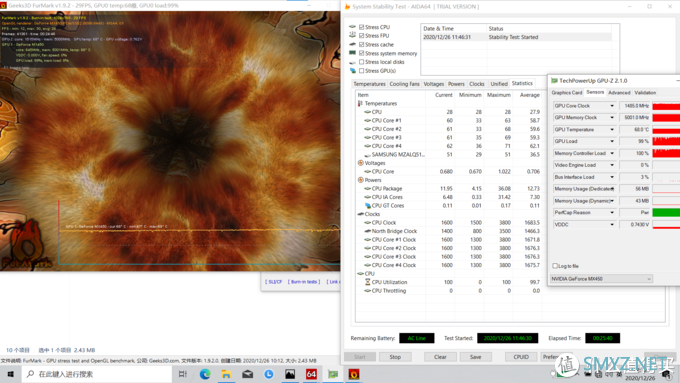Click the Clocks group icon in AIDA64
The image size is (680, 383).
click(360, 214)
